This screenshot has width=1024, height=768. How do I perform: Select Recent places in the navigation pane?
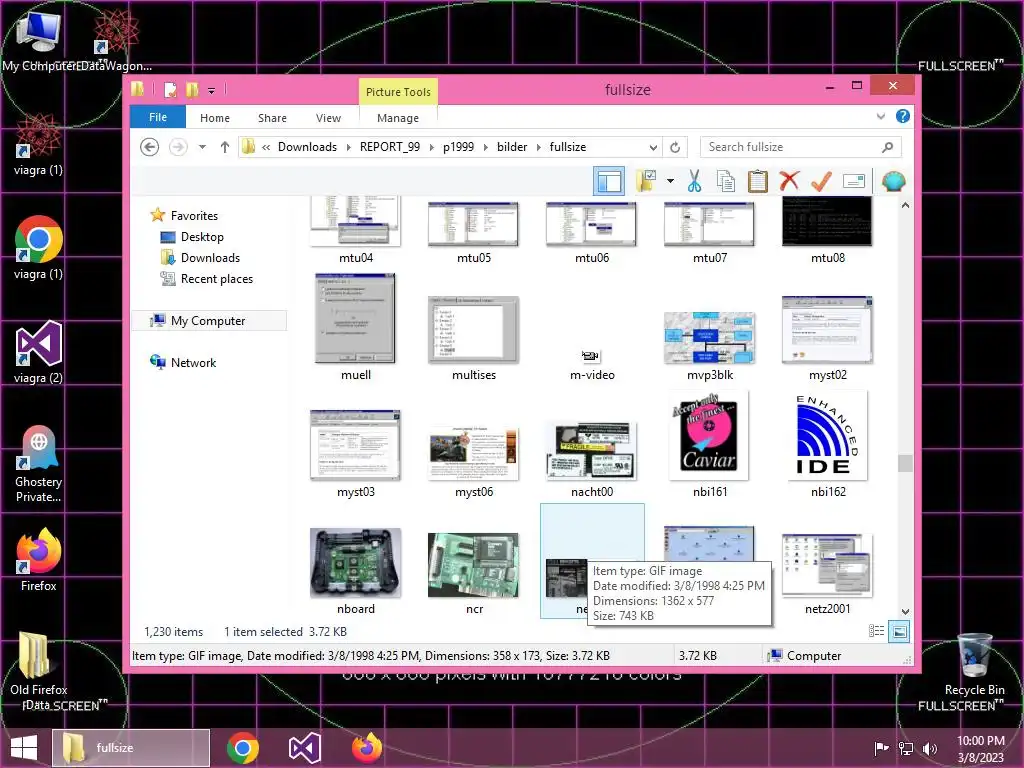click(x=217, y=279)
